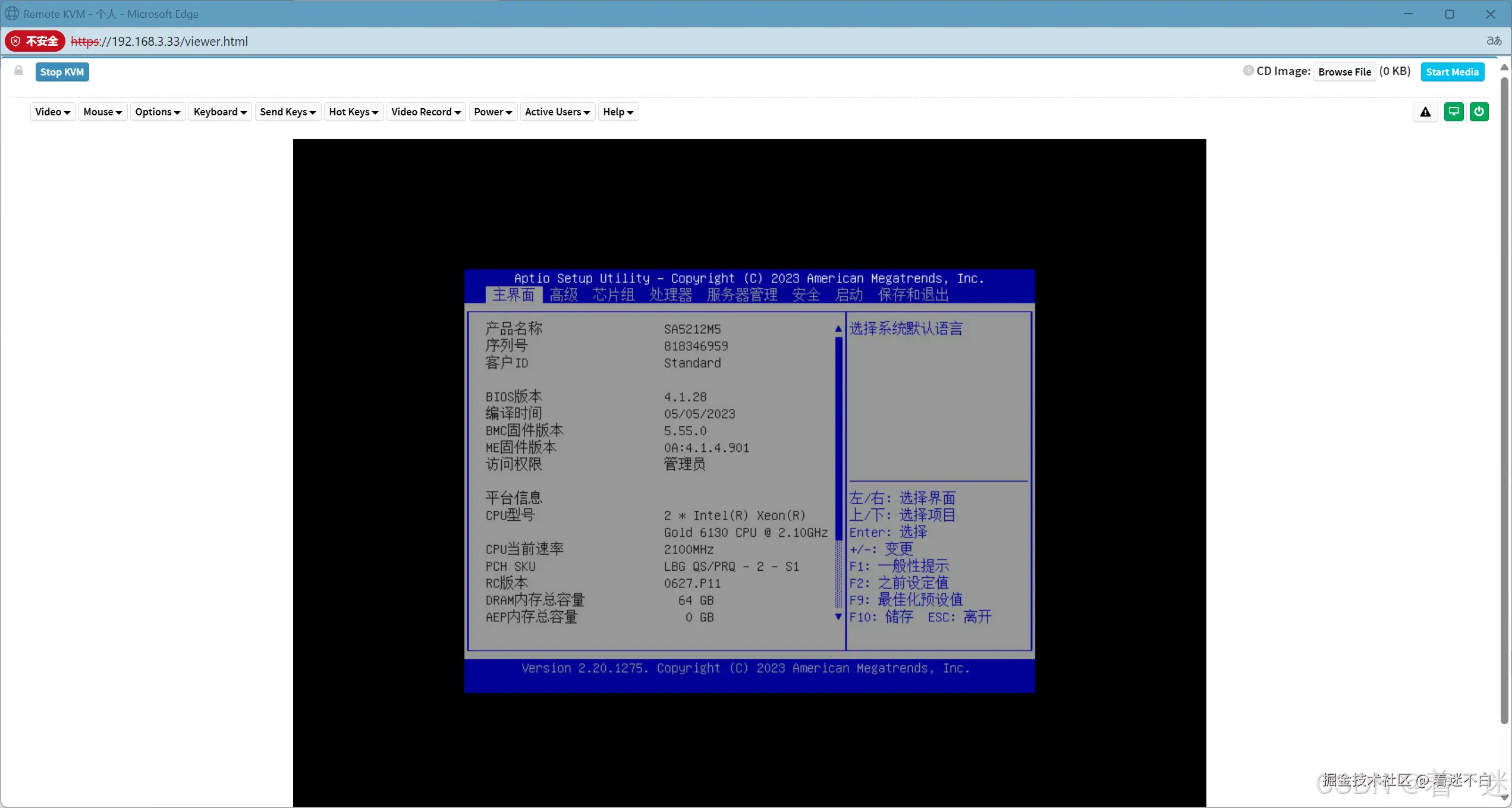Expand the Send Keys dropdown
The image size is (1512, 808).
click(288, 112)
